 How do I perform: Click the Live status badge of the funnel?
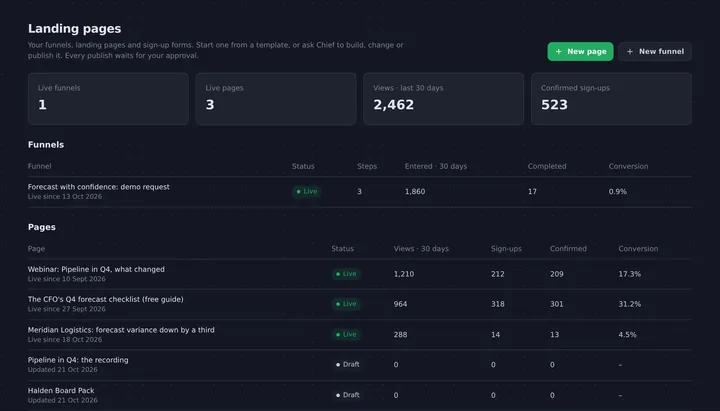[x=307, y=191]
